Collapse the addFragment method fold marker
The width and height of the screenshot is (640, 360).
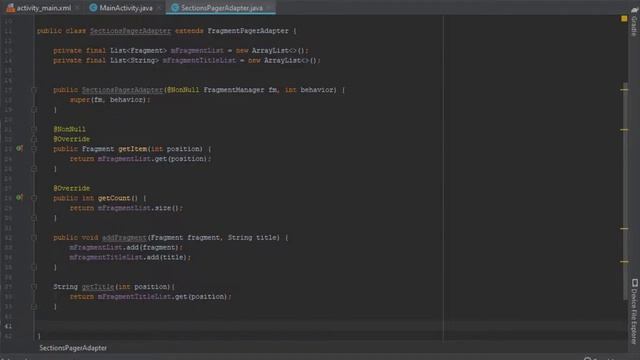pos(34,237)
